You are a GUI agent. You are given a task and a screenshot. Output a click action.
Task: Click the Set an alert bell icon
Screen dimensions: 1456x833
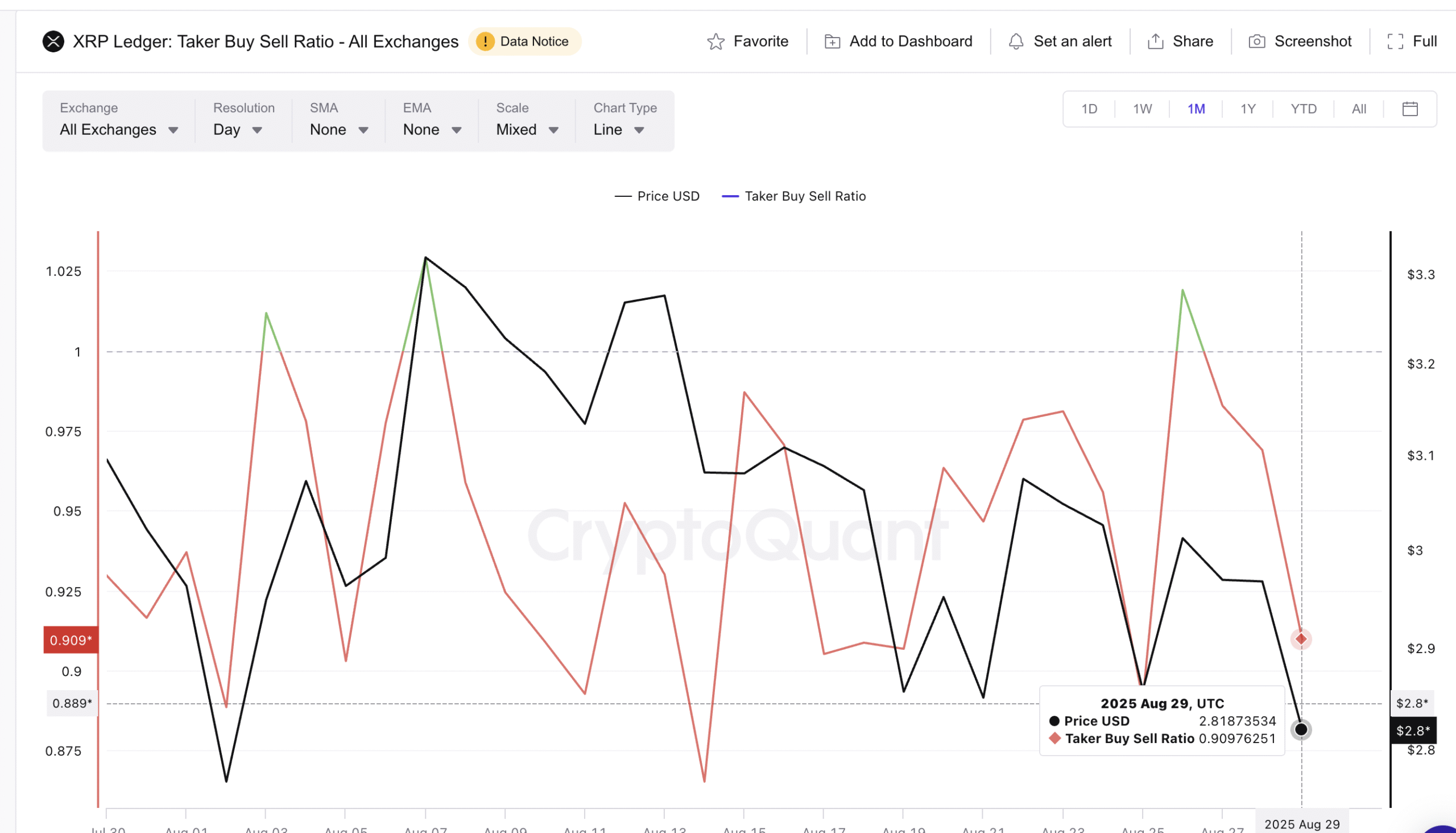1017,41
